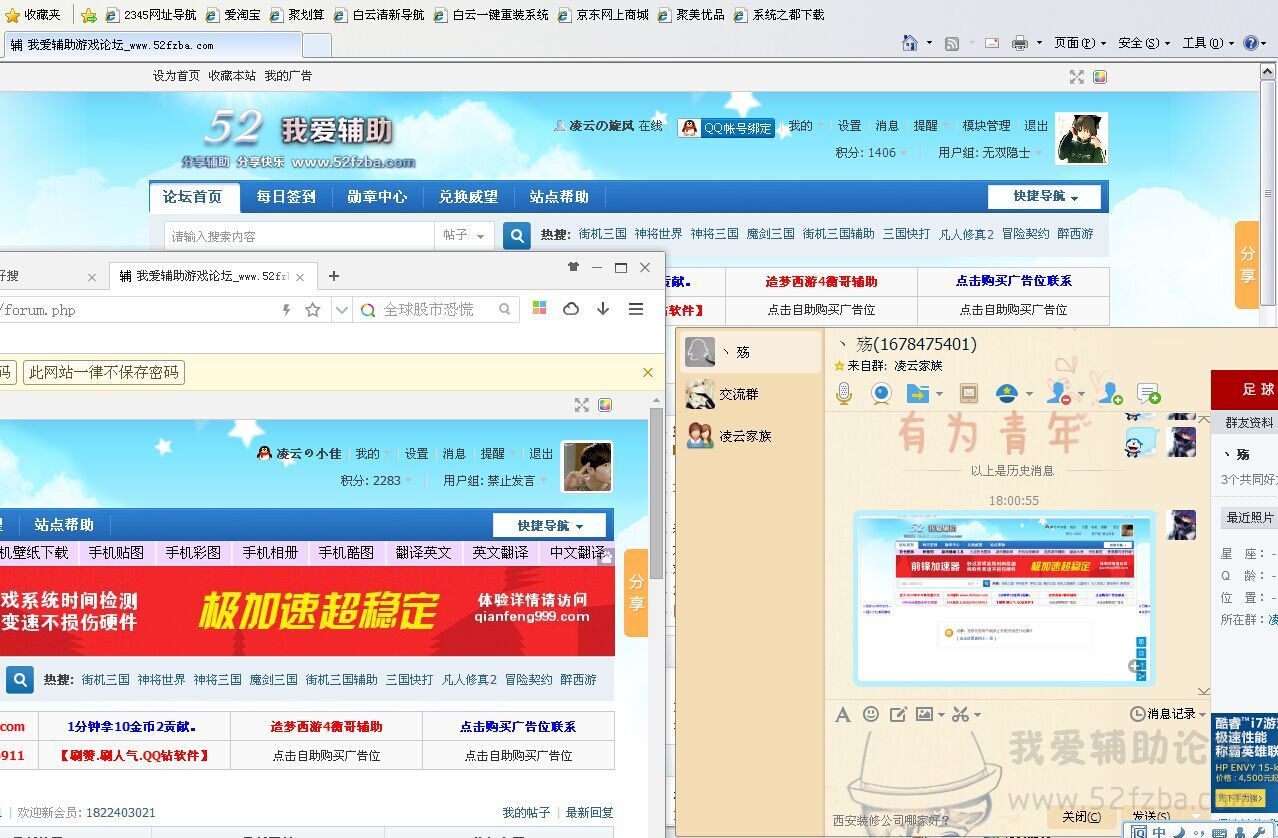Open the QQ mail icon in chat toolbar
Screen dimensions: 1278x838
tap(968, 394)
